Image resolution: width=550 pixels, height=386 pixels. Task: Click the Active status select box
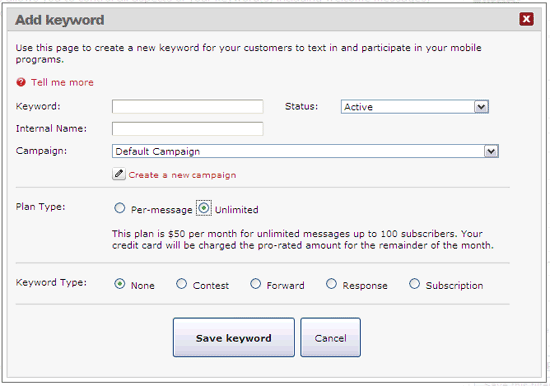[415, 107]
